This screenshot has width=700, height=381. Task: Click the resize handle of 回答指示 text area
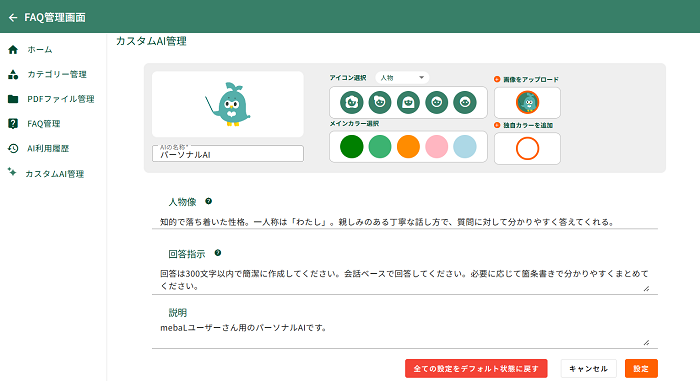click(646, 289)
